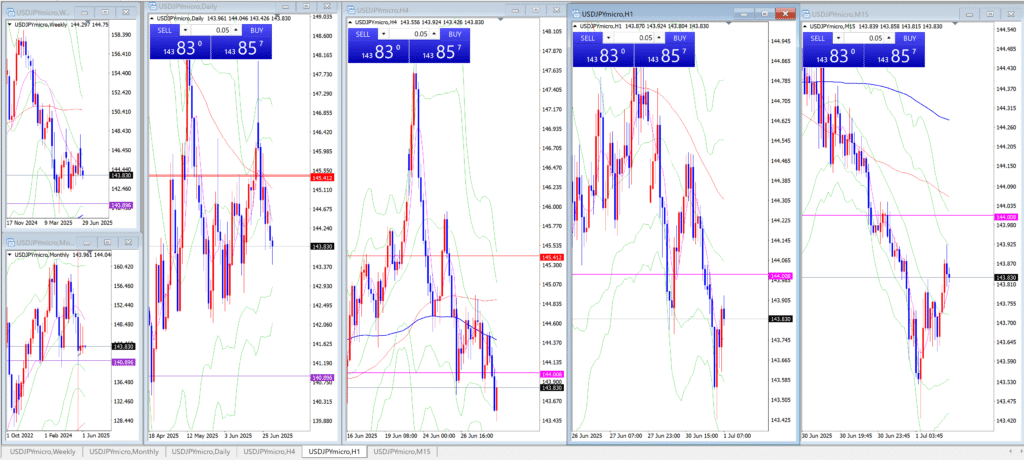Screen dimensions: 1024x460
Task: Switch to the USDJPYmicro,Daily tab
Action: tap(201, 452)
